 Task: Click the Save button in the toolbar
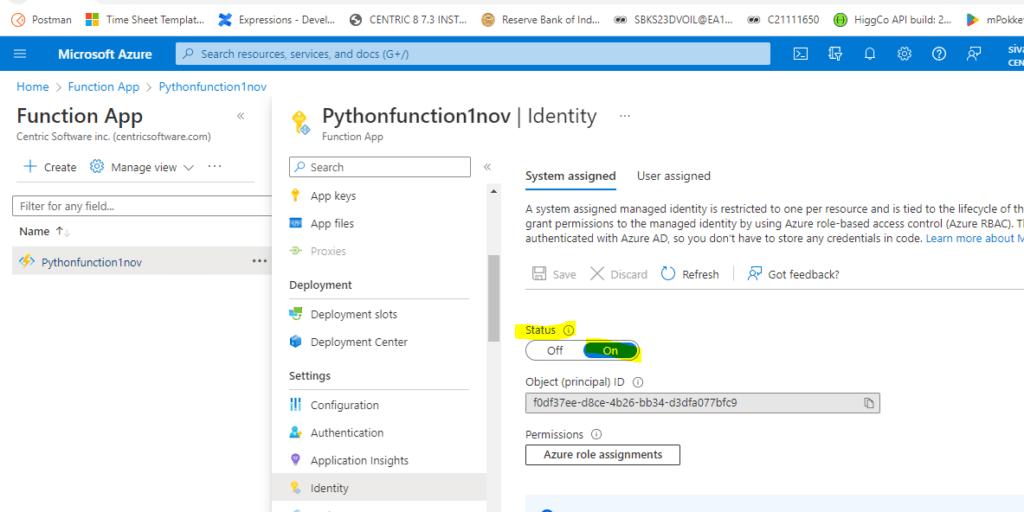coord(554,274)
